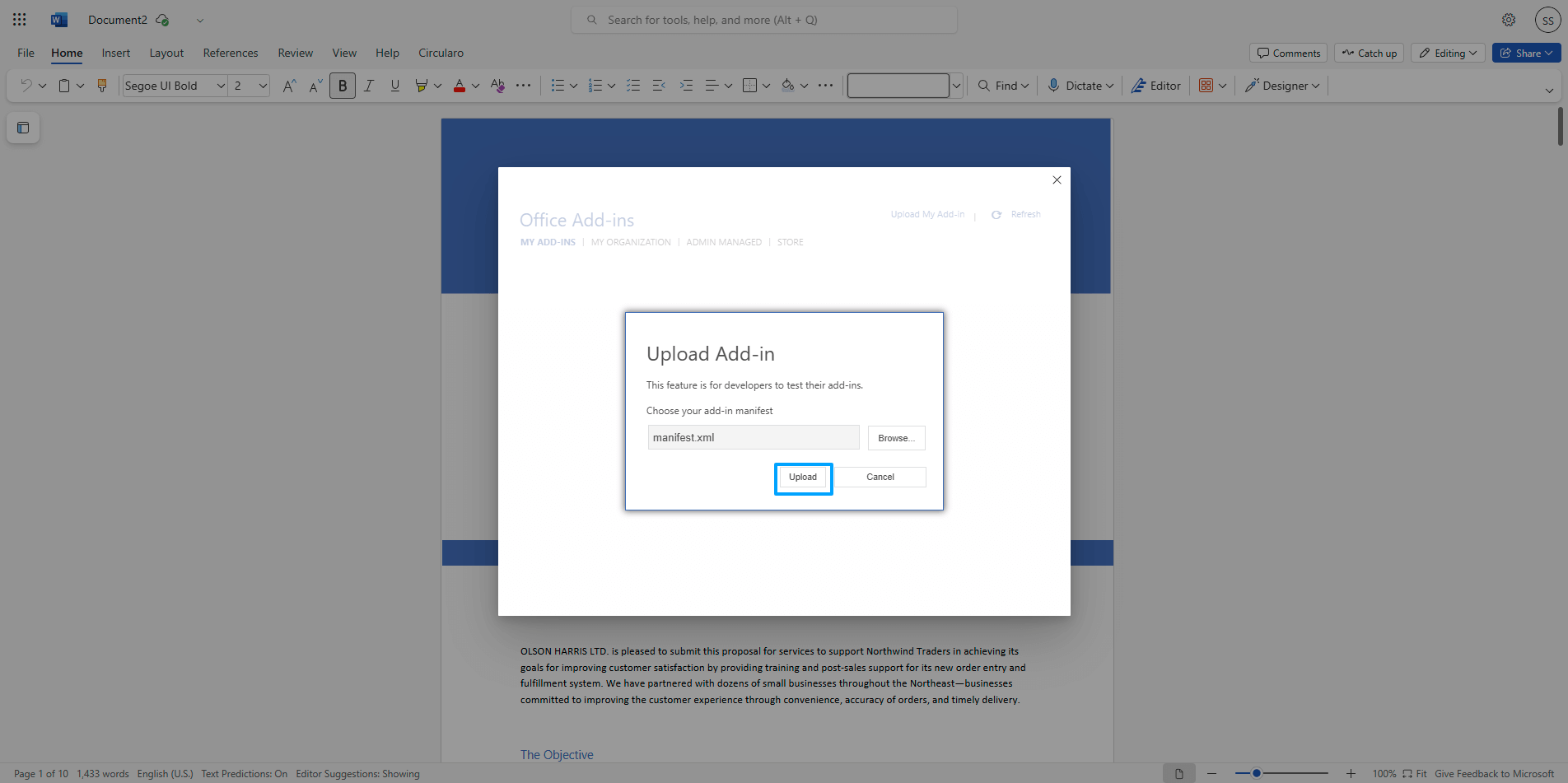Click the manifest.xml file path field
Viewport: 1568px width, 783px height.
point(754,438)
